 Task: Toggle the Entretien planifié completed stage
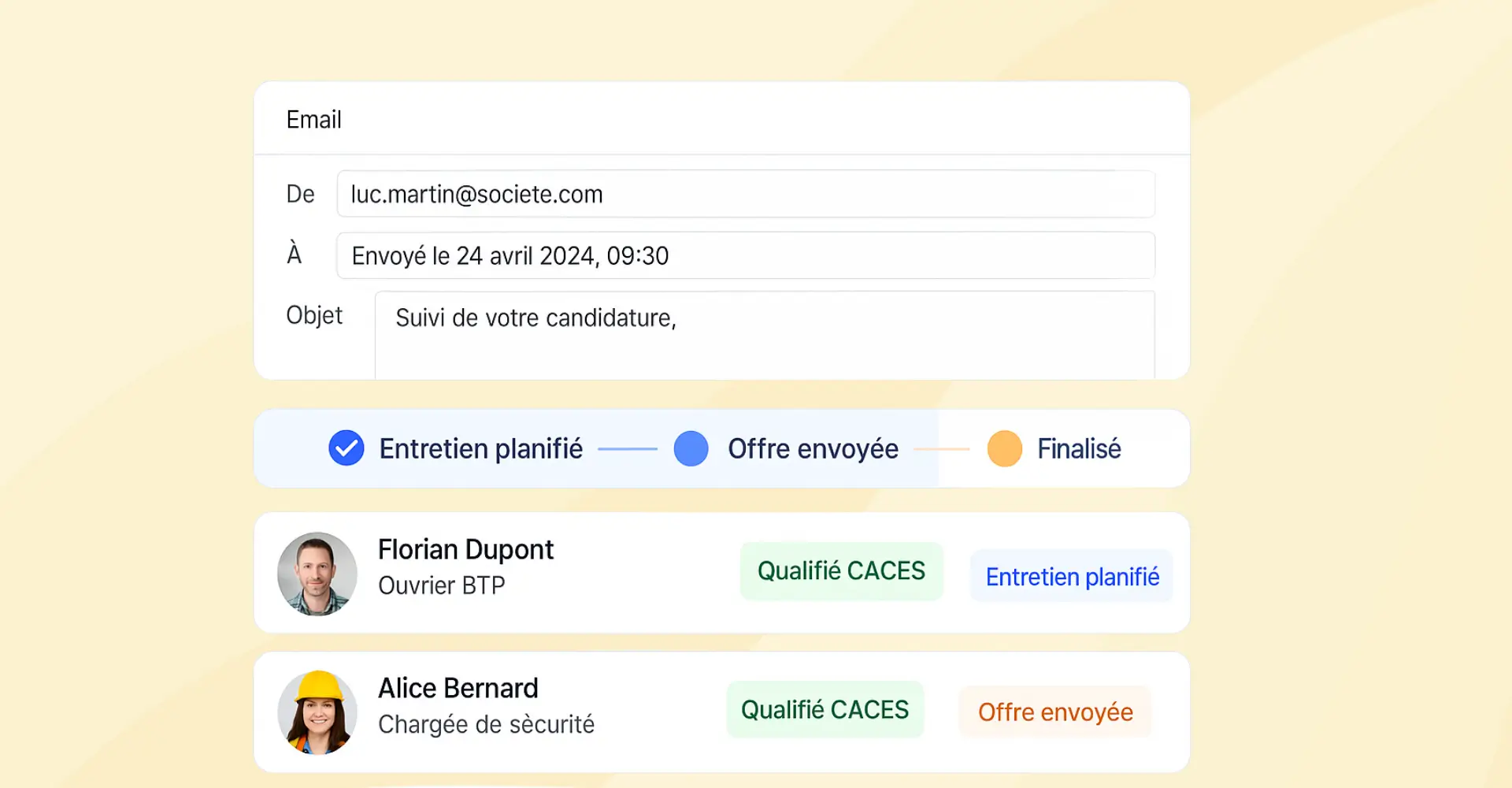click(481, 448)
